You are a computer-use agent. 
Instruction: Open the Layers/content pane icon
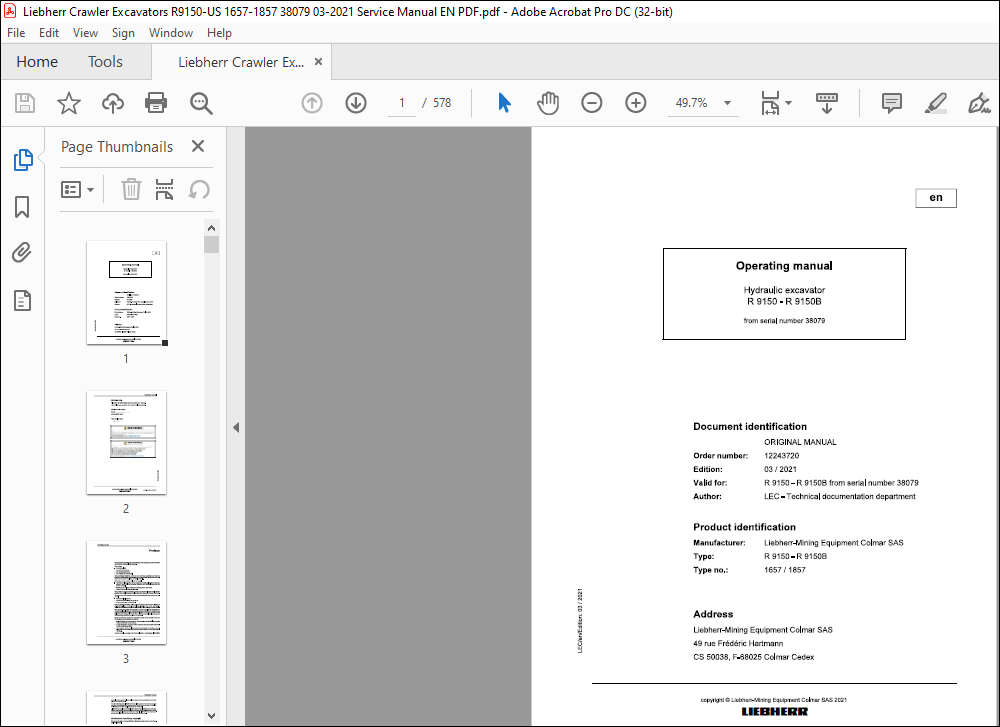[22, 300]
